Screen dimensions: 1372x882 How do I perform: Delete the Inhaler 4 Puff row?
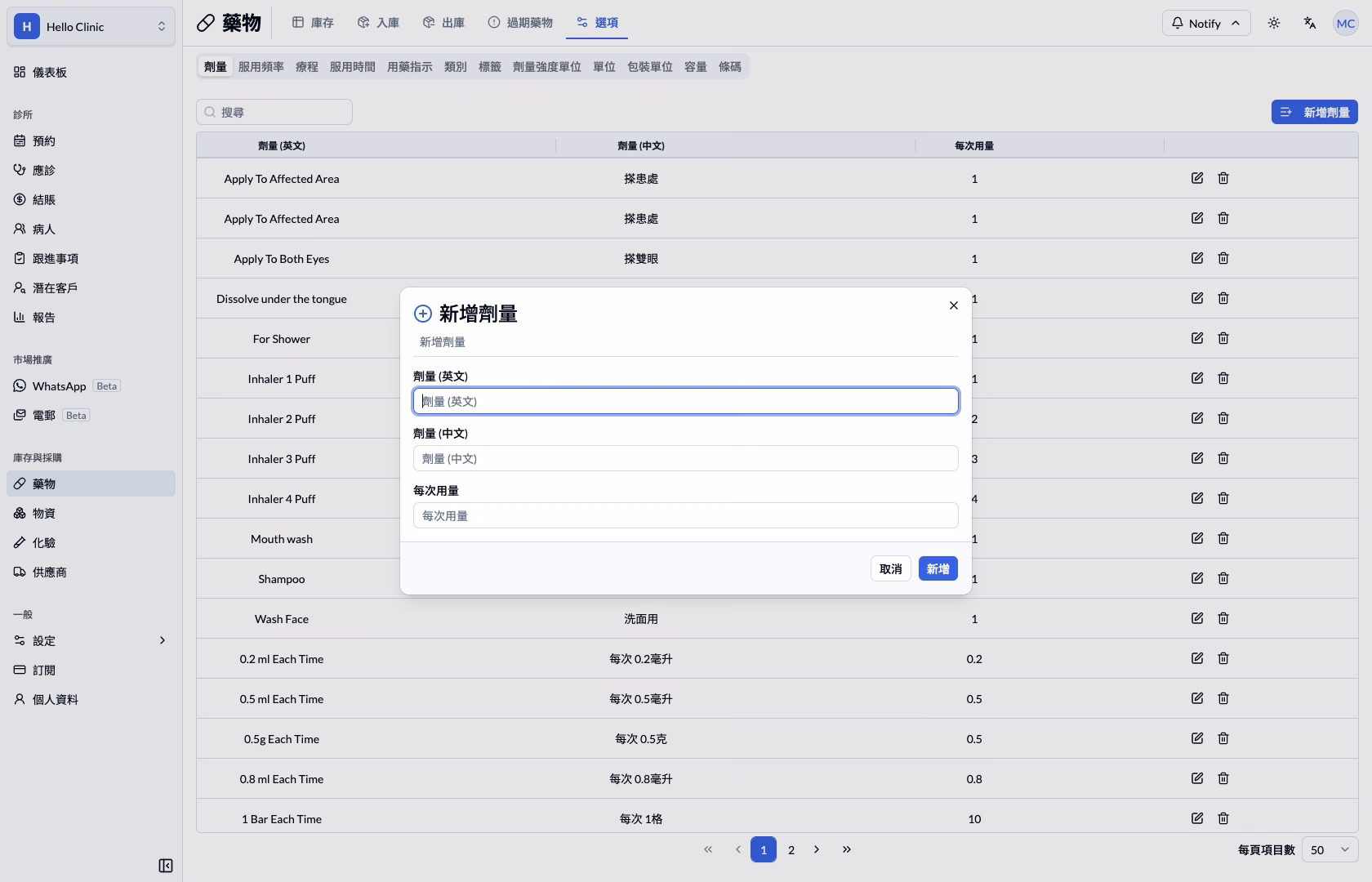[x=1223, y=498]
